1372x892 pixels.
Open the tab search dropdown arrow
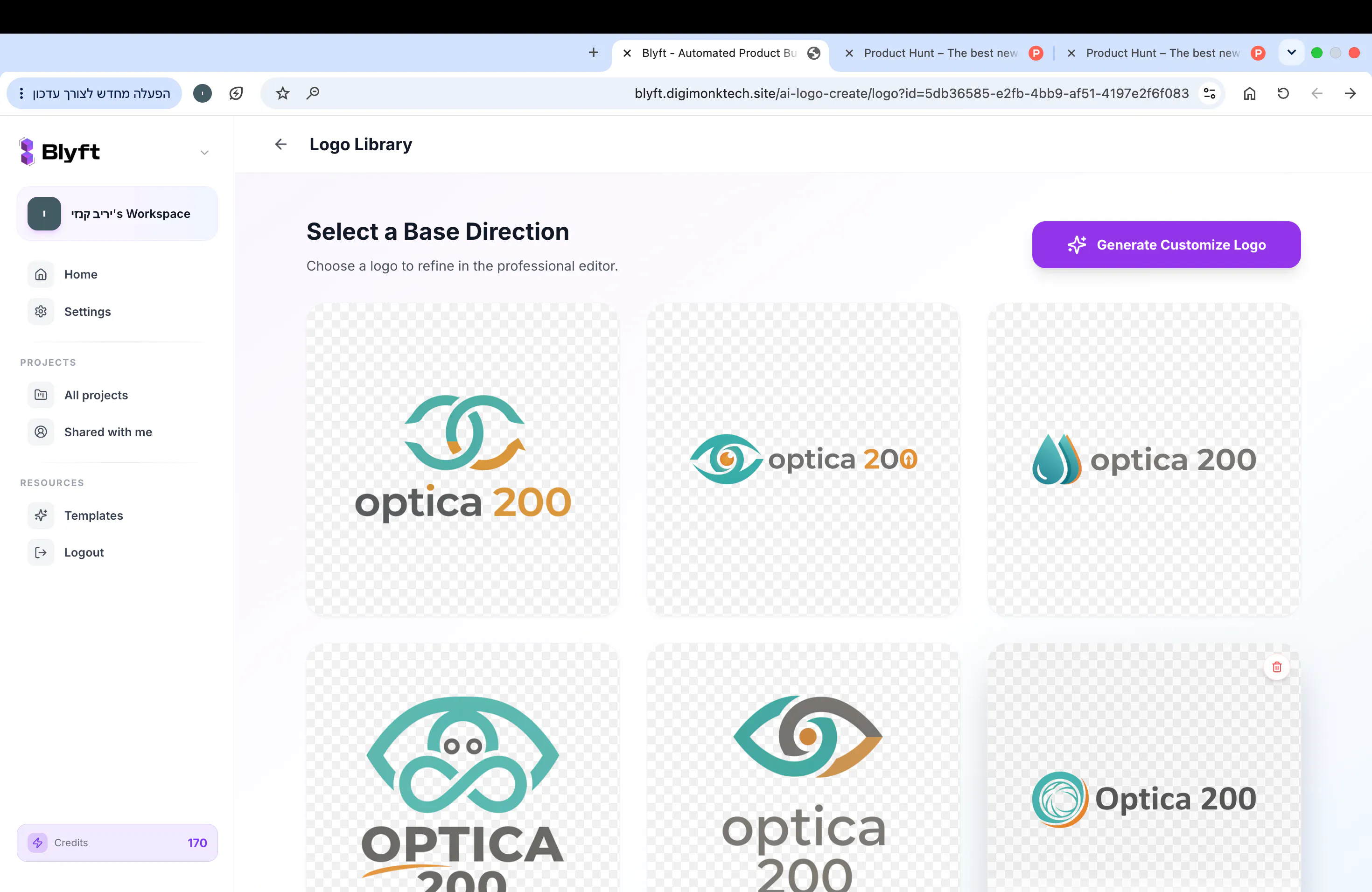click(x=1291, y=52)
